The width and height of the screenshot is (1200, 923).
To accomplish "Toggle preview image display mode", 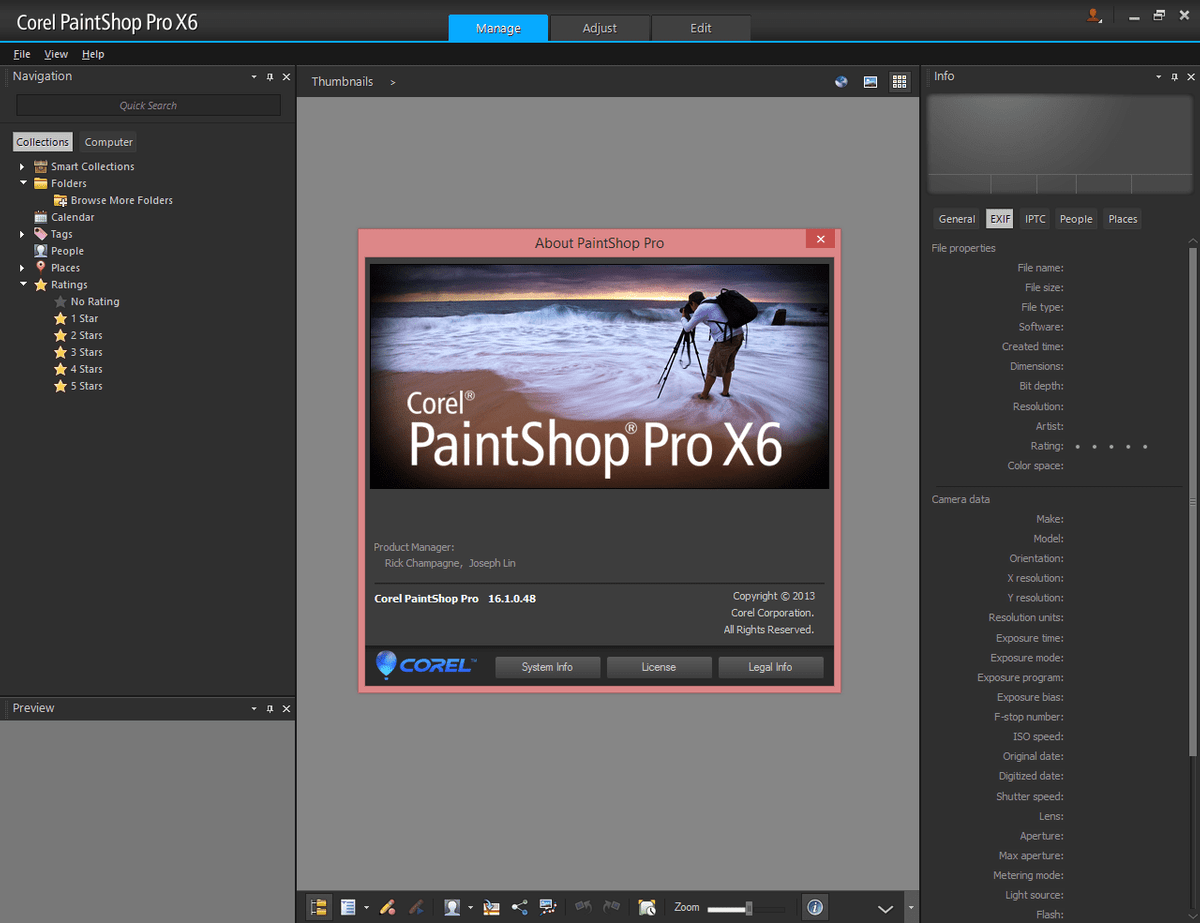I will click(x=870, y=81).
